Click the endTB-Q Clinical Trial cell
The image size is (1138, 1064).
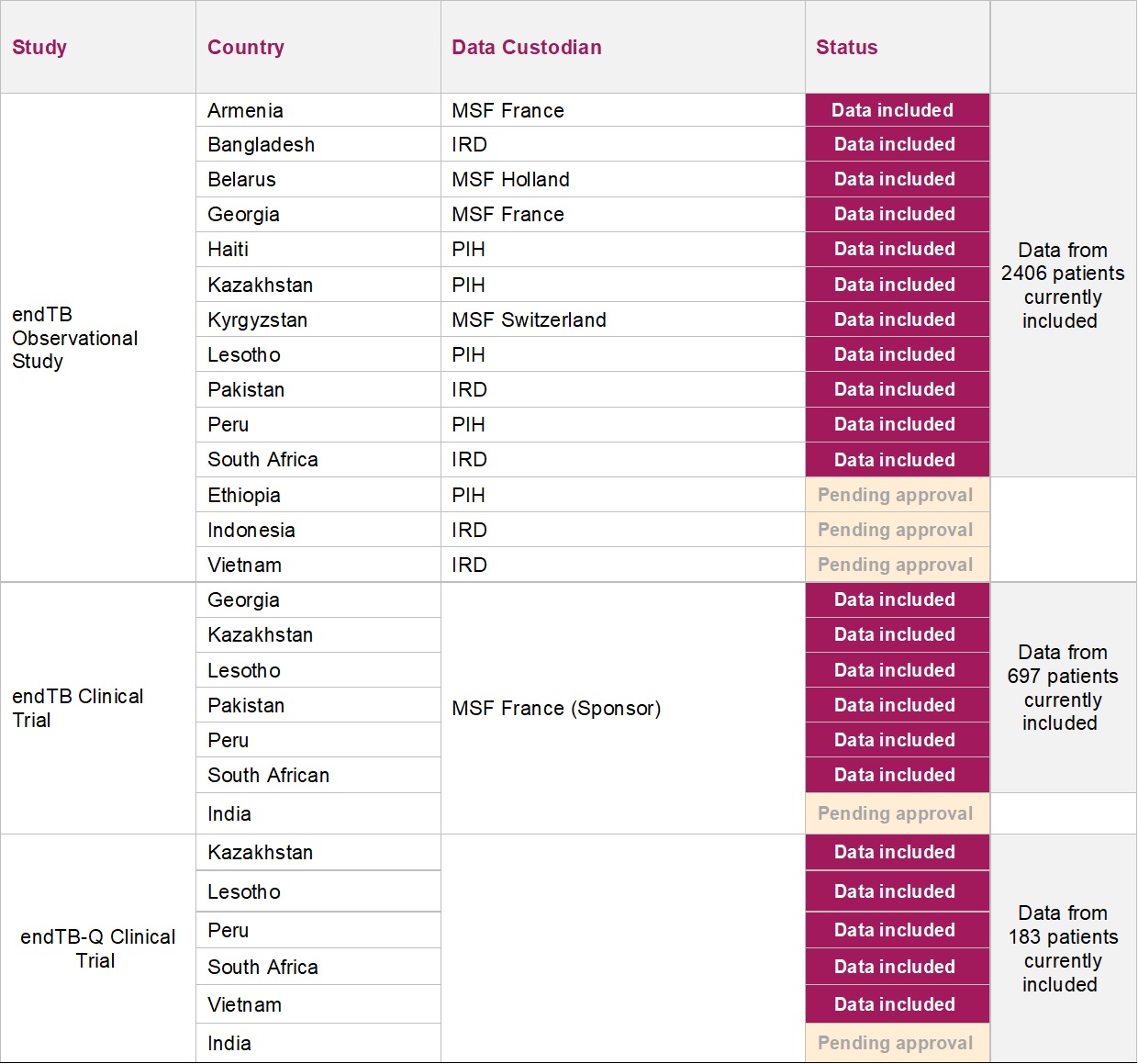click(97, 948)
